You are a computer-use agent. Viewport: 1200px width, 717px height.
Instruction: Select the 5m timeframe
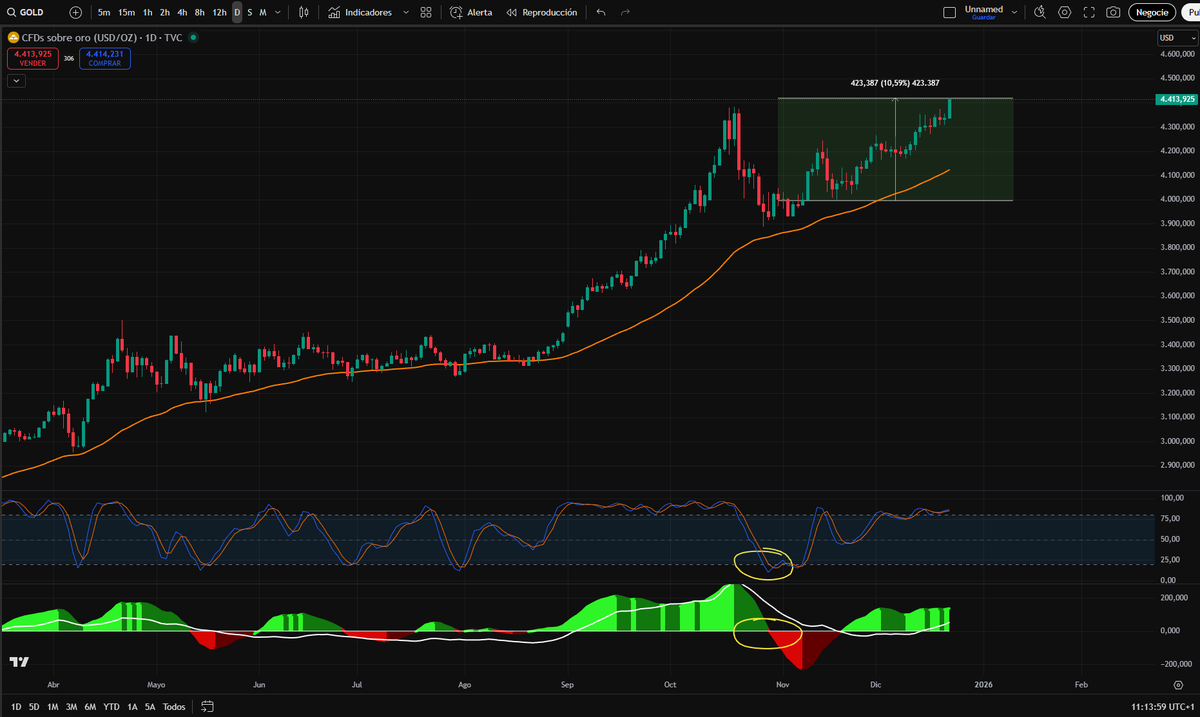tap(104, 12)
